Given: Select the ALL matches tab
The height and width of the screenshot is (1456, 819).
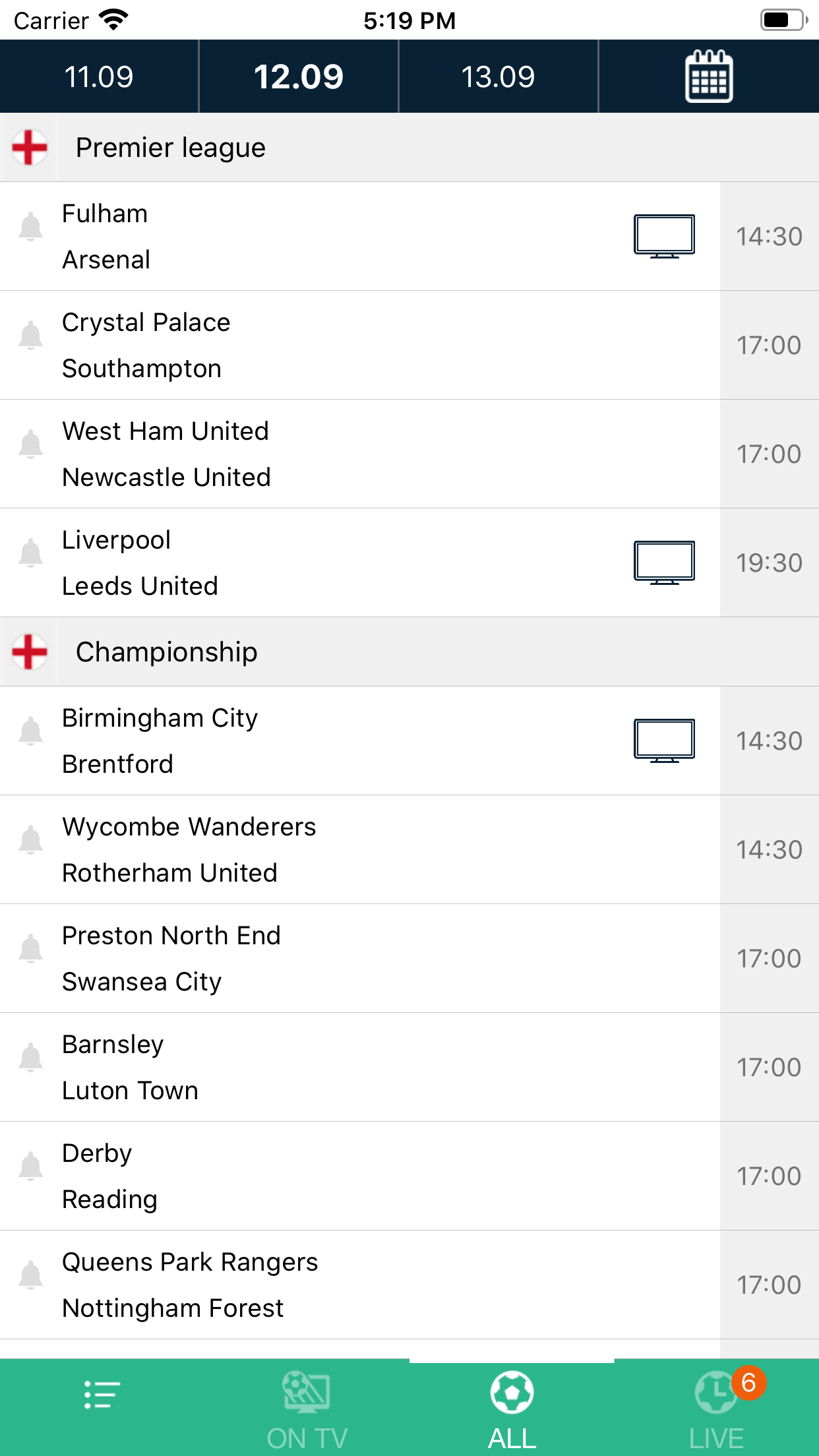Looking at the screenshot, I should [x=512, y=1408].
